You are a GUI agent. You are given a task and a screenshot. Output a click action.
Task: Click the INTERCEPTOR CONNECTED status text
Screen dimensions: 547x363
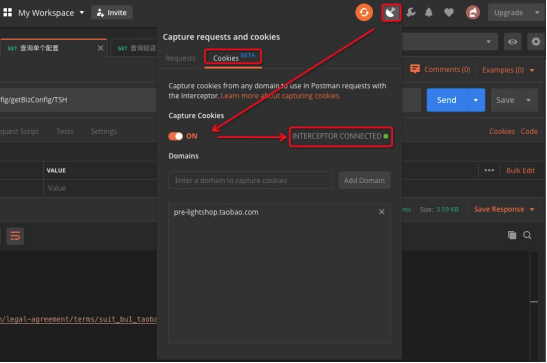click(x=337, y=136)
